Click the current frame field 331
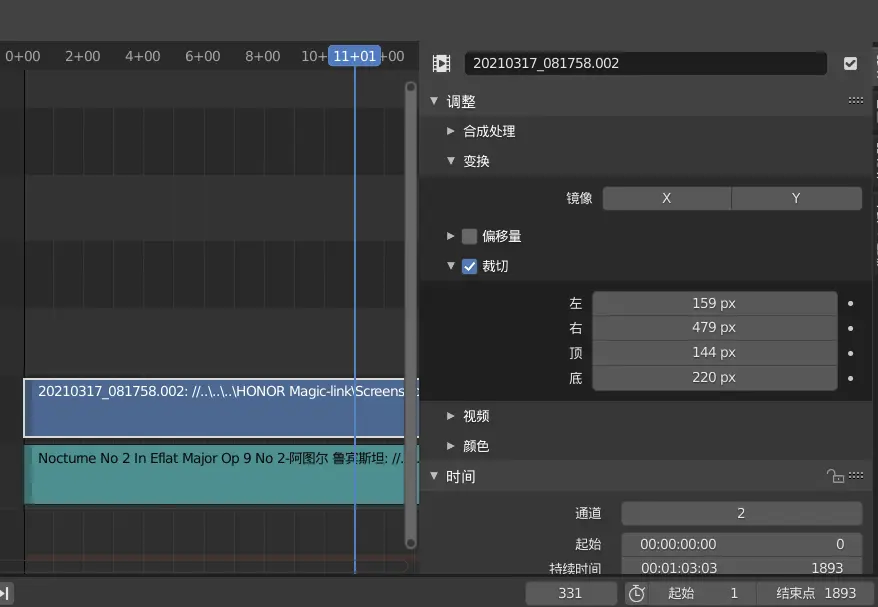The height and width of the screenshot is (607, 878). click(x=571, y=593)
